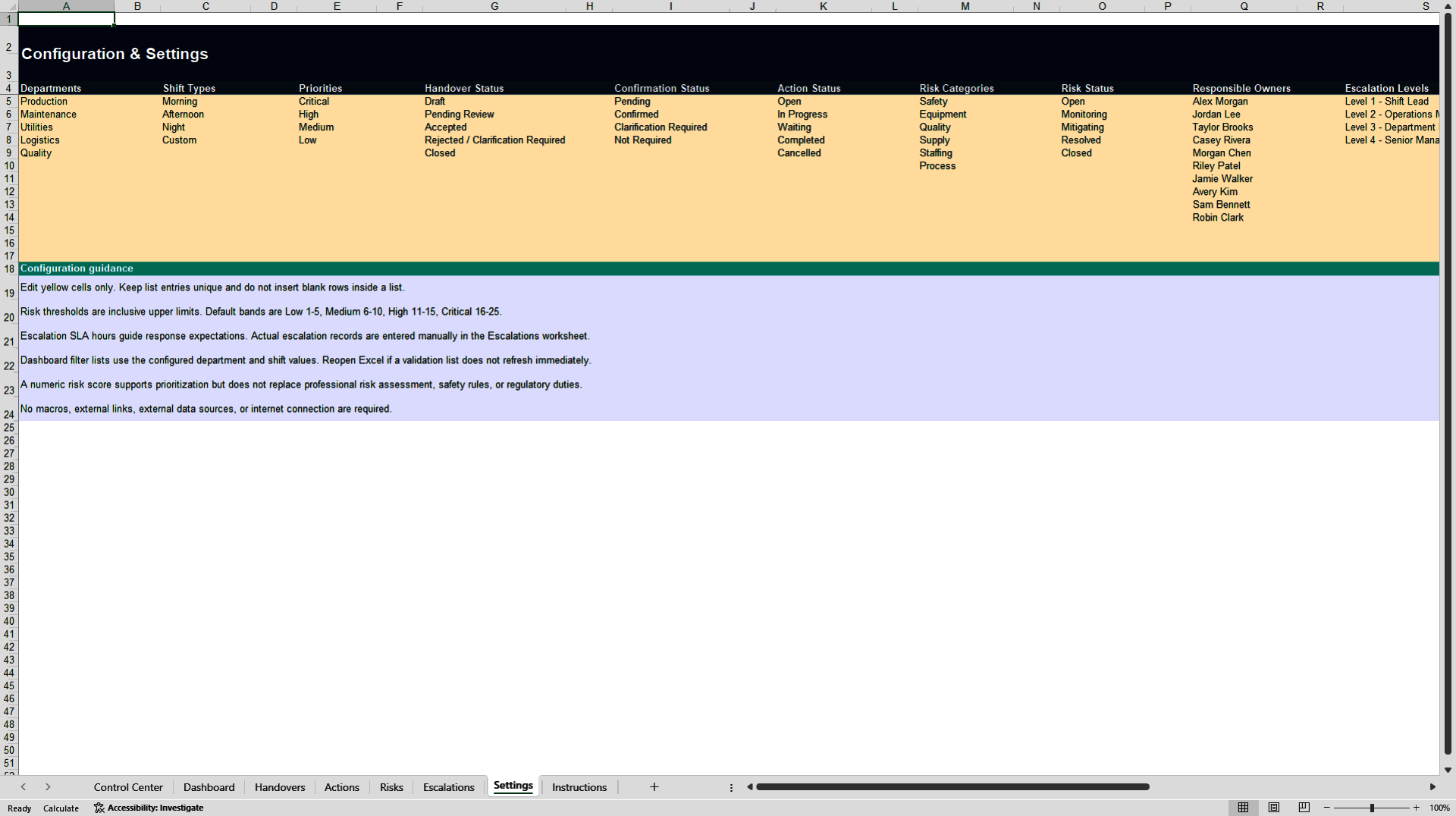
Task: Click the Calculate status bar button
Action: (x=61, y=808)
